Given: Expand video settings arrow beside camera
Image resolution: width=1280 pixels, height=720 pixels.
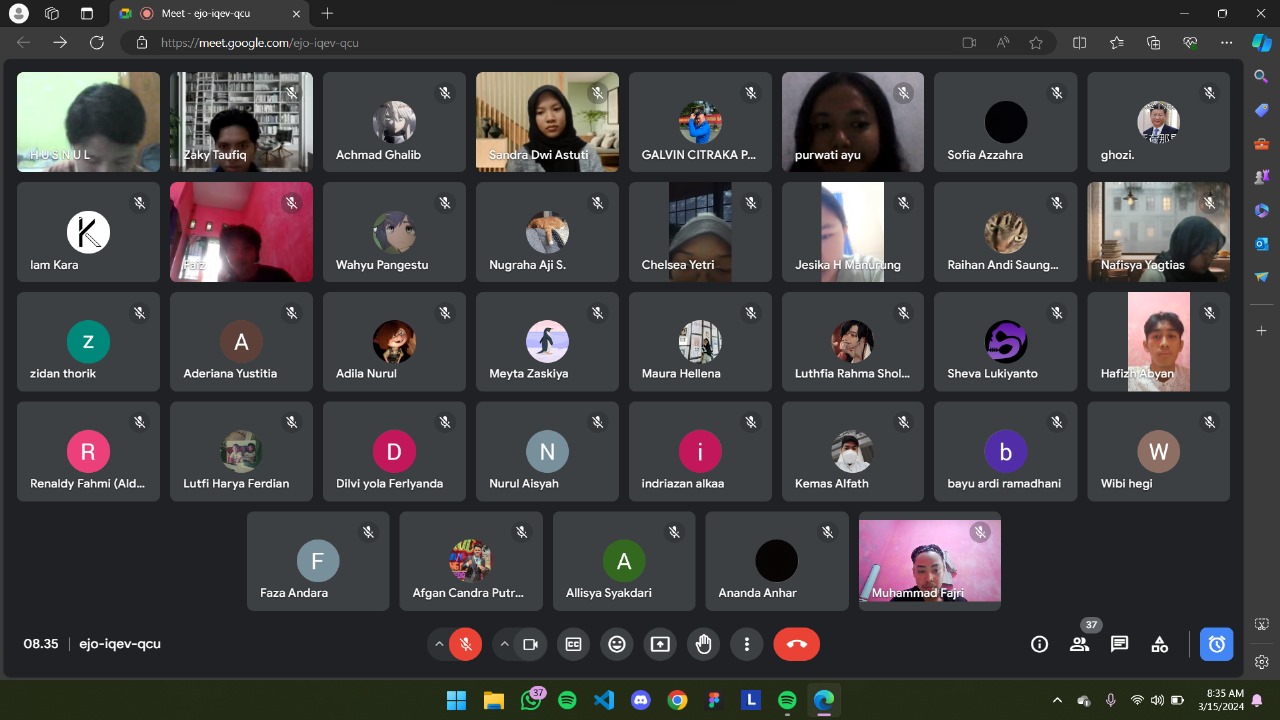Looking at the screenshot, I should (x=504, y=645).
